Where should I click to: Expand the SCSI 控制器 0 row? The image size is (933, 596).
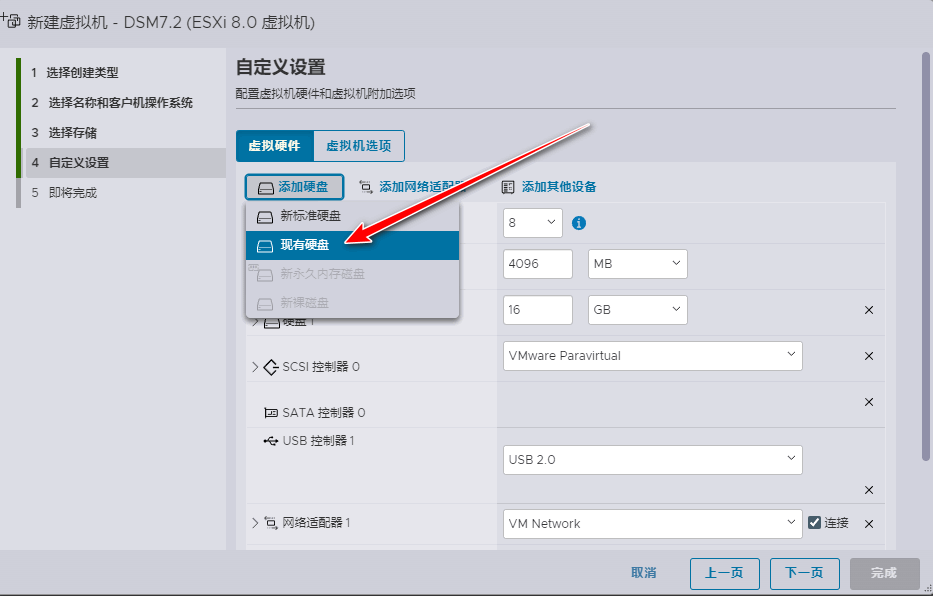255,367
